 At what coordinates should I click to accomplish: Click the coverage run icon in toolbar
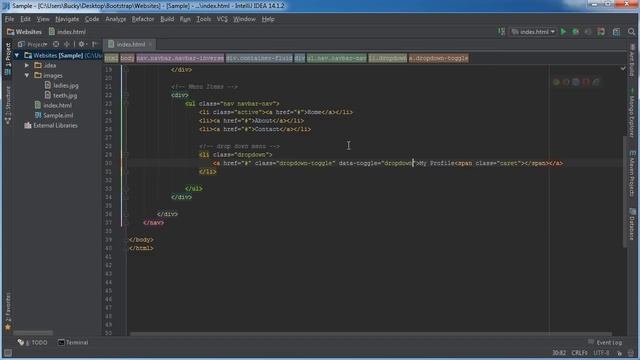tap(588, 32)
